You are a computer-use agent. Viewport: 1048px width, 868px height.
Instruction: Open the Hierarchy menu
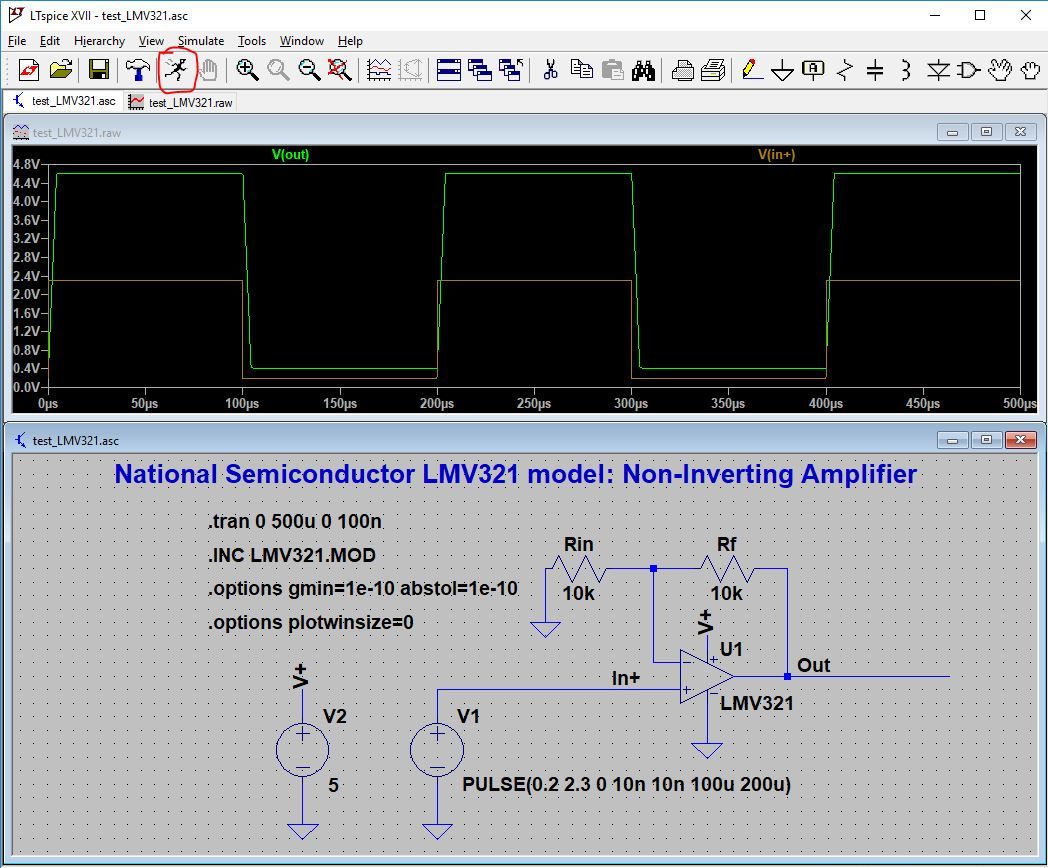(100, 41)
